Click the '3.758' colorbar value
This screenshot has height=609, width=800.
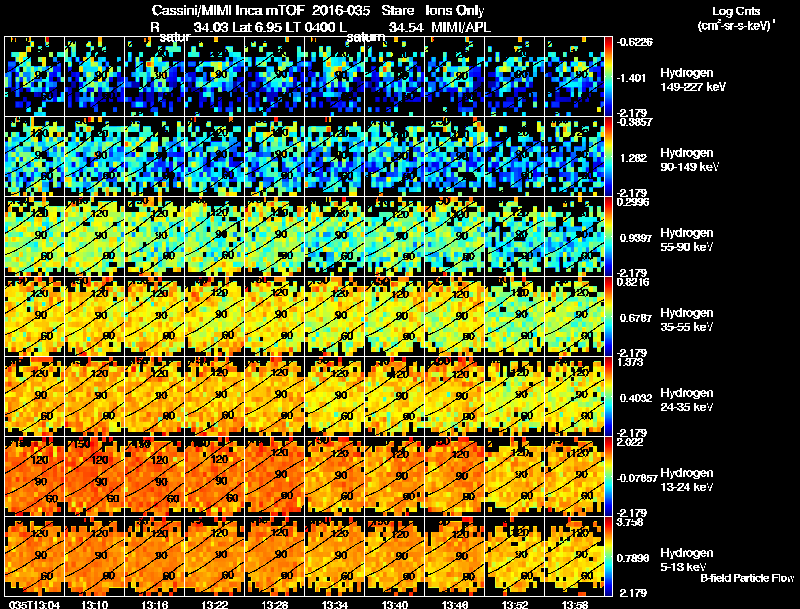[631, 522]
